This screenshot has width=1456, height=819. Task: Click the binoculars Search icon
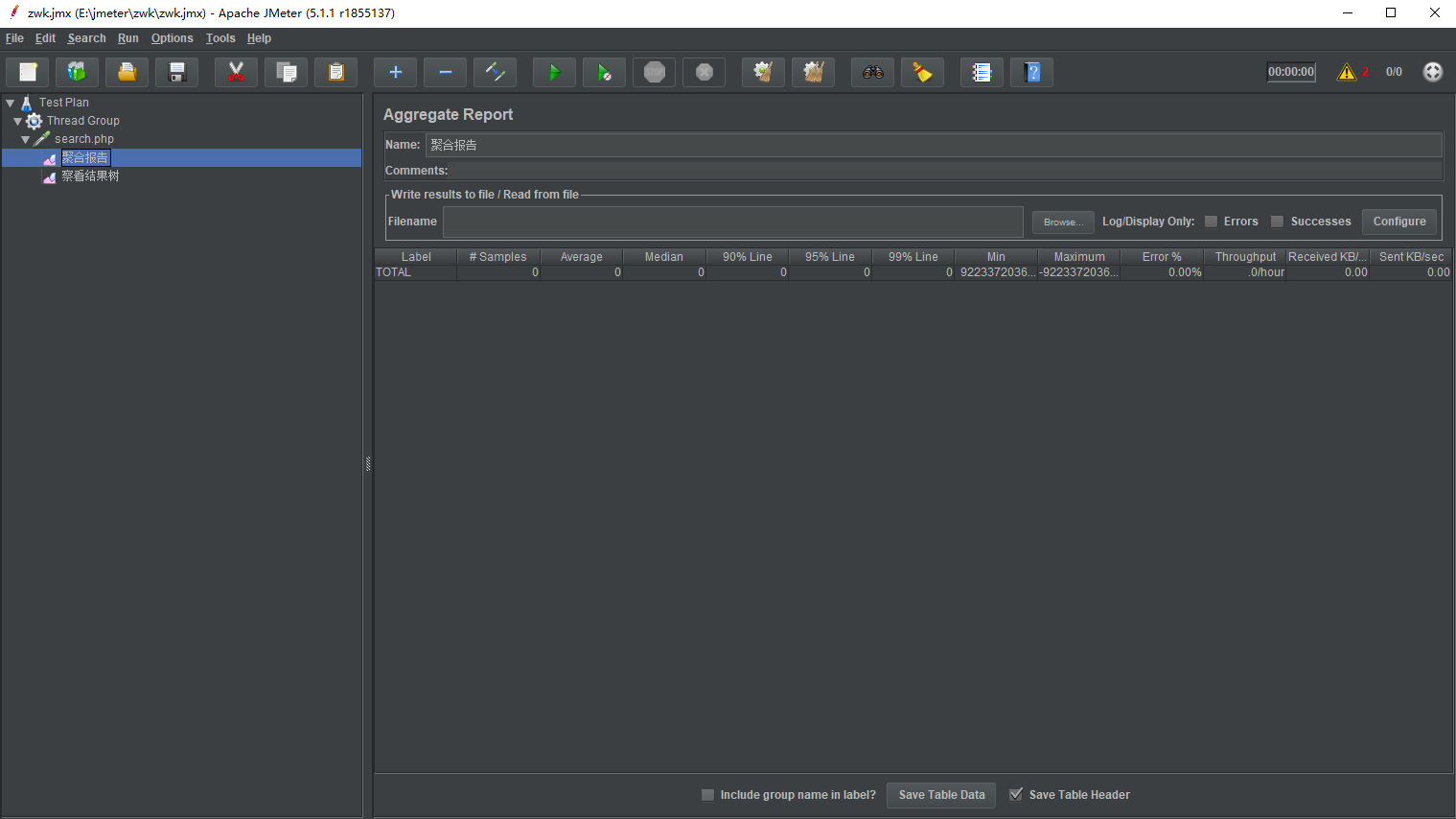click(x=872, y=73)
